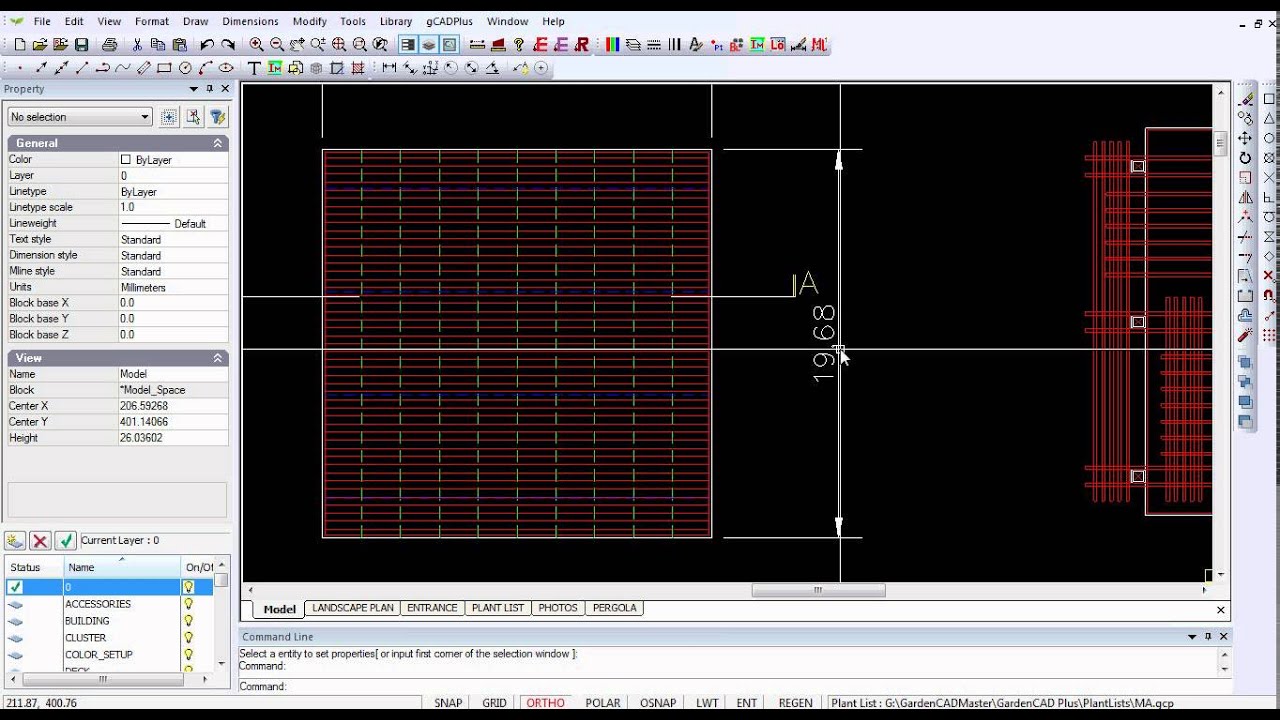
Task: Toggle the CLUSTER layer light bulb
Action: coord(188,638)
